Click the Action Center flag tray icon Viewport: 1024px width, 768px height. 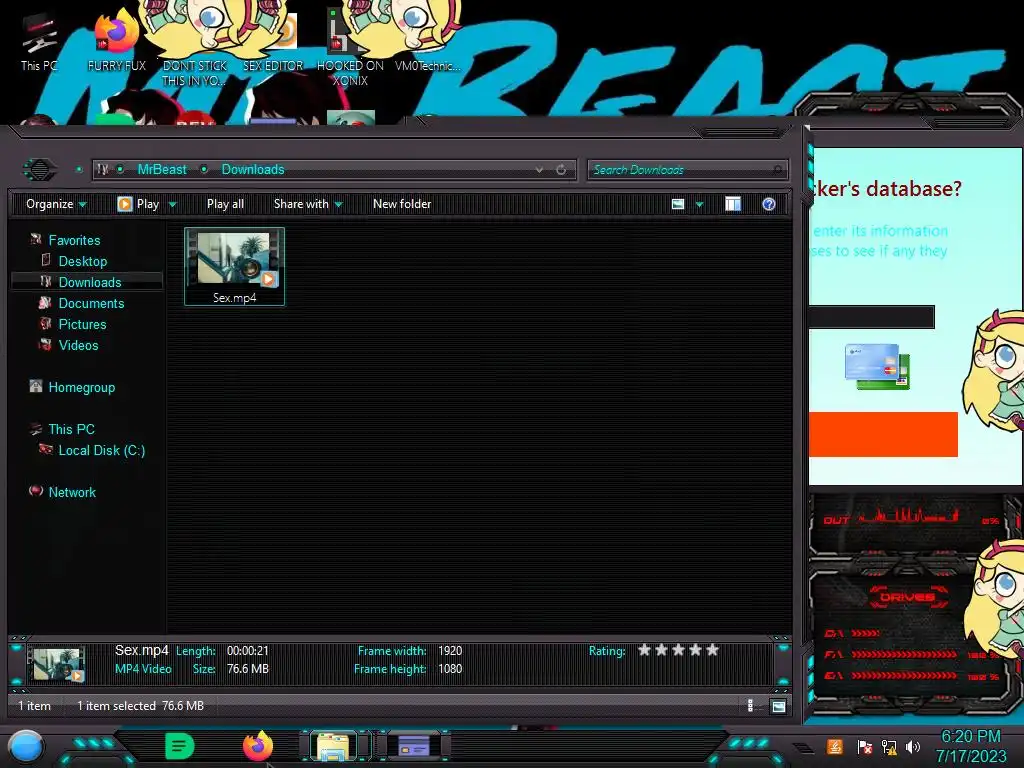coord(865,746)
